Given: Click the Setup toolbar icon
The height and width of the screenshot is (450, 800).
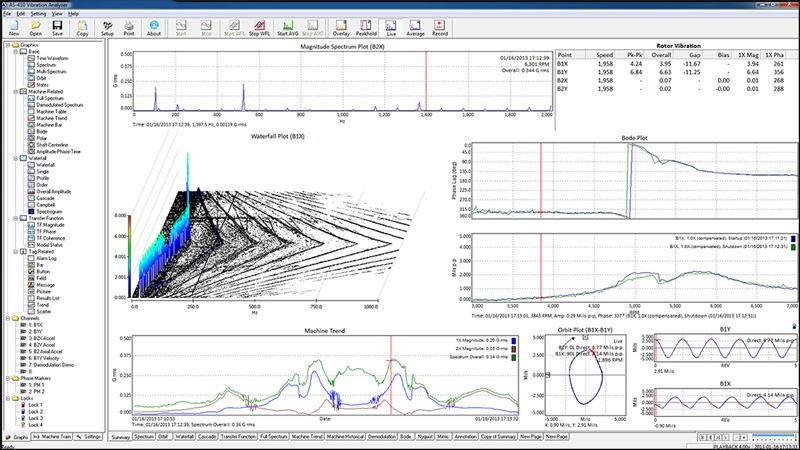Looking at the screenshot, I should (107, 28).
